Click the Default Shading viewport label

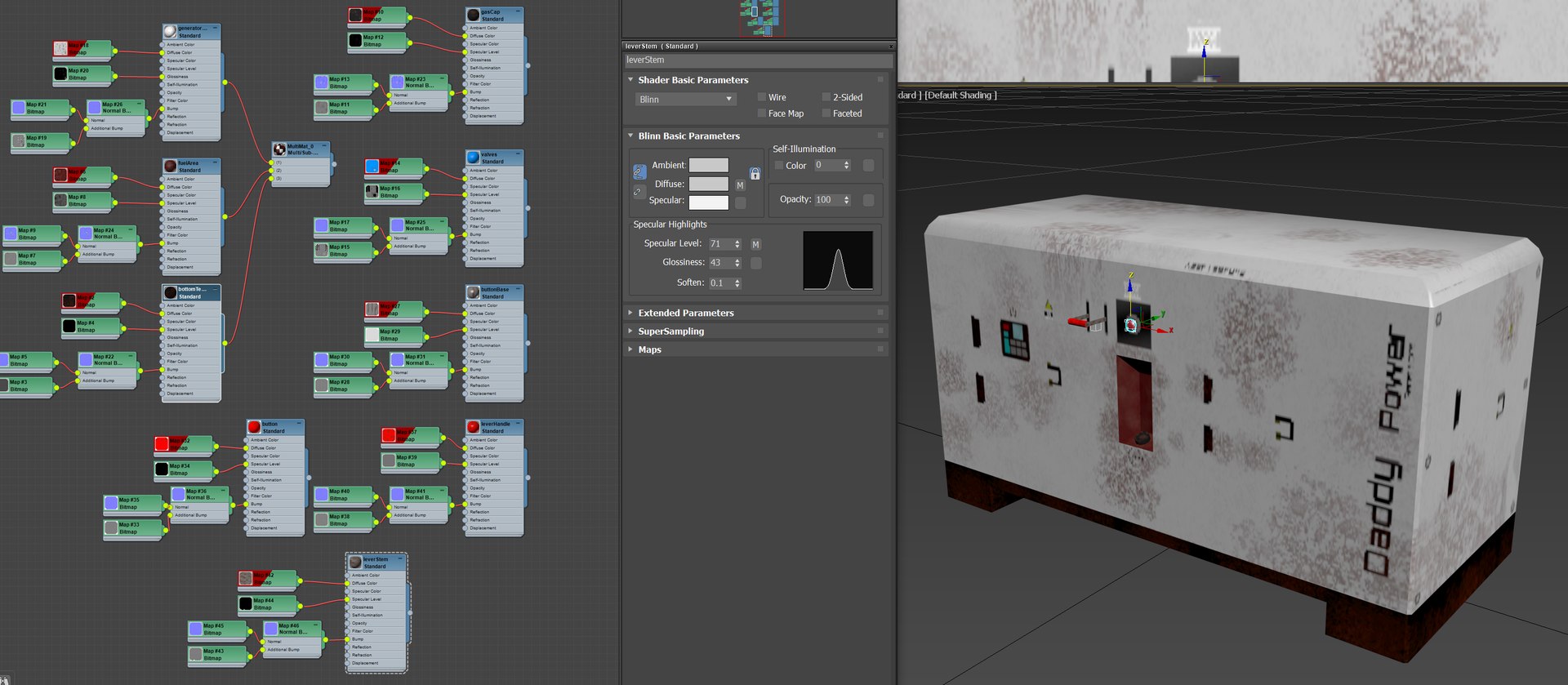(x=960, y=96)
